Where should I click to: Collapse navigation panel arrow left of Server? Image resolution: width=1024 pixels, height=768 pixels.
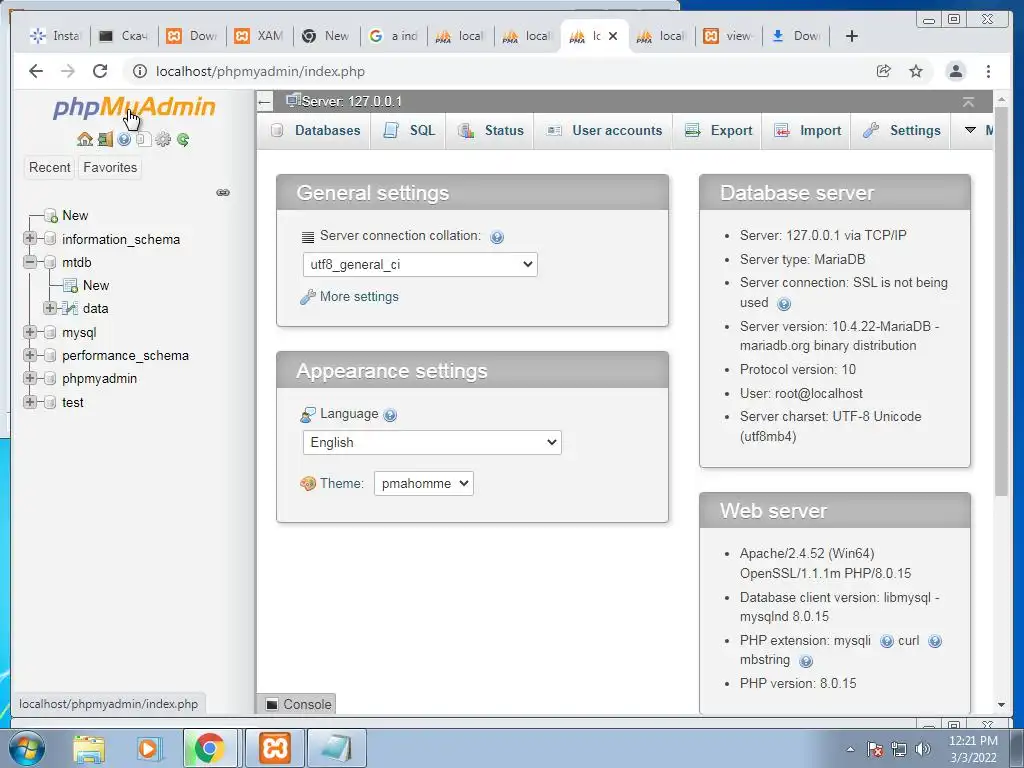click(264, 101)
